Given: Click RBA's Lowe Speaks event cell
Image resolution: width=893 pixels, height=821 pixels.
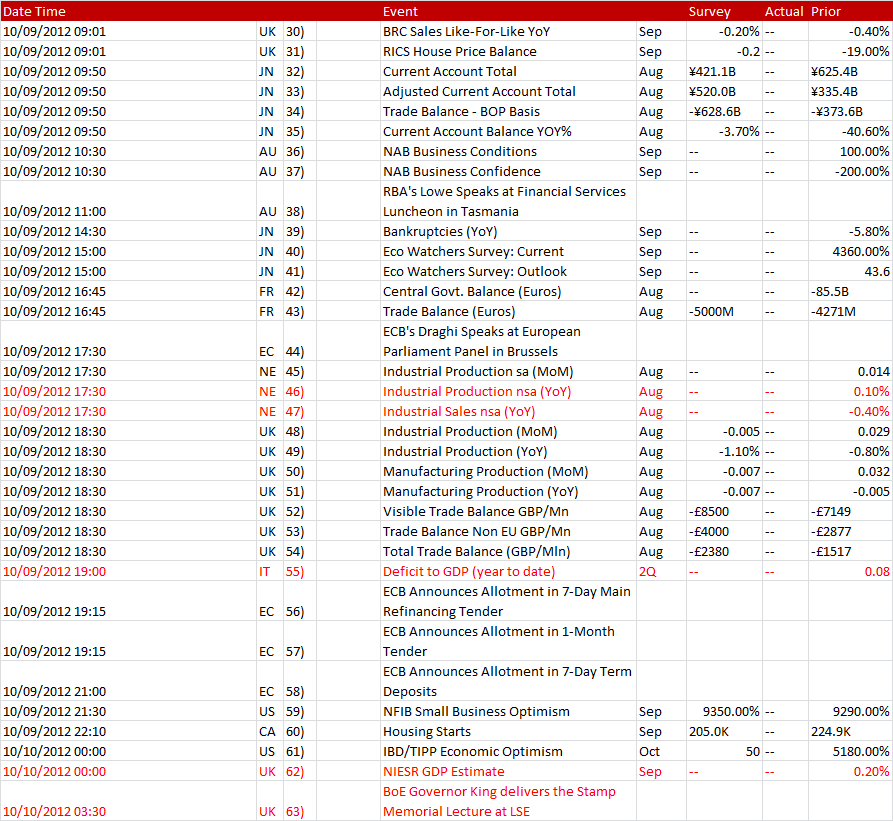Looking at the screenshot, I should [504, 201].
